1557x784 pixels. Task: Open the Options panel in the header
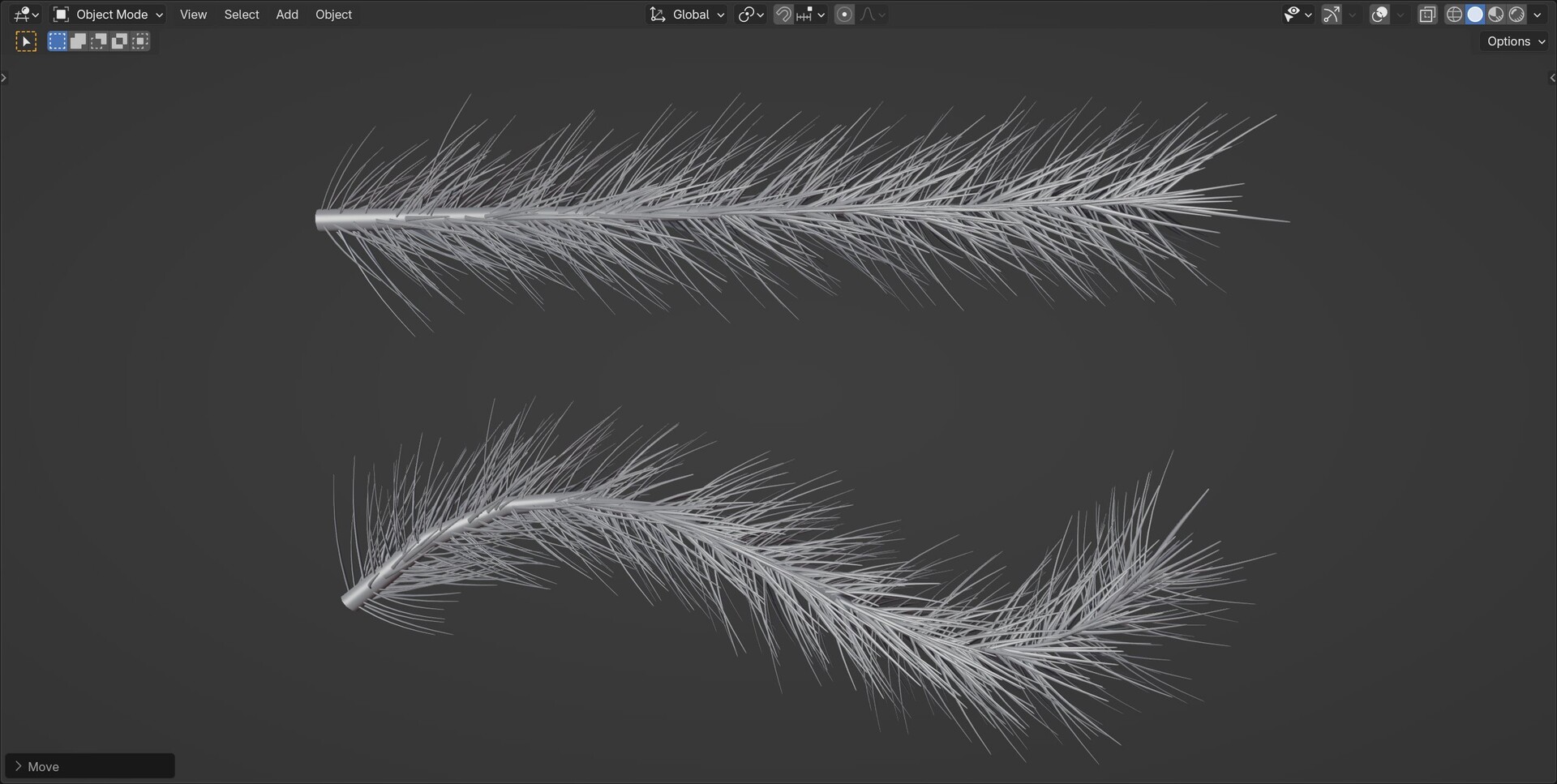[1513, 41]
